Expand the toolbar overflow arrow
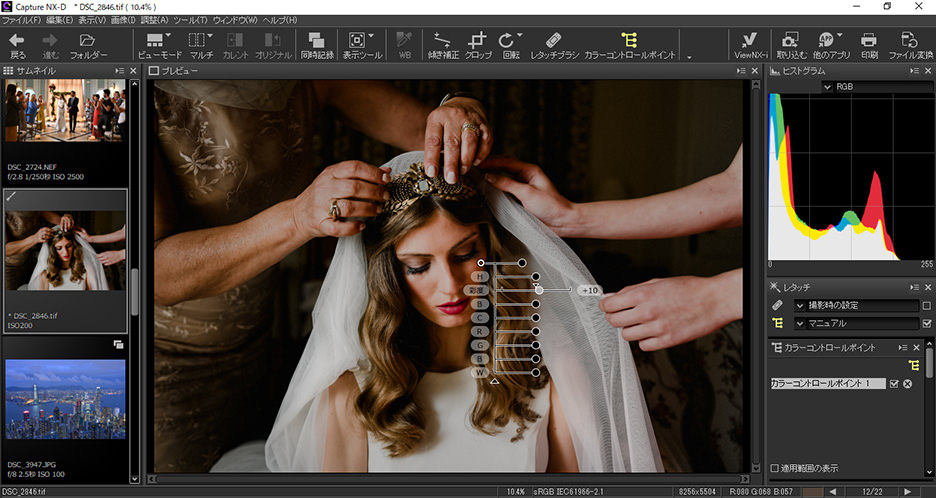 [689, 57]
